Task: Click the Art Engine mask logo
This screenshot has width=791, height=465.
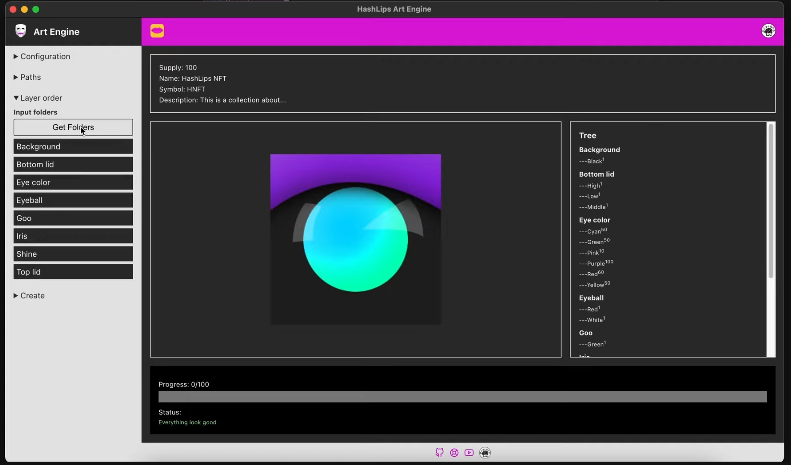Action: (20, 31)
